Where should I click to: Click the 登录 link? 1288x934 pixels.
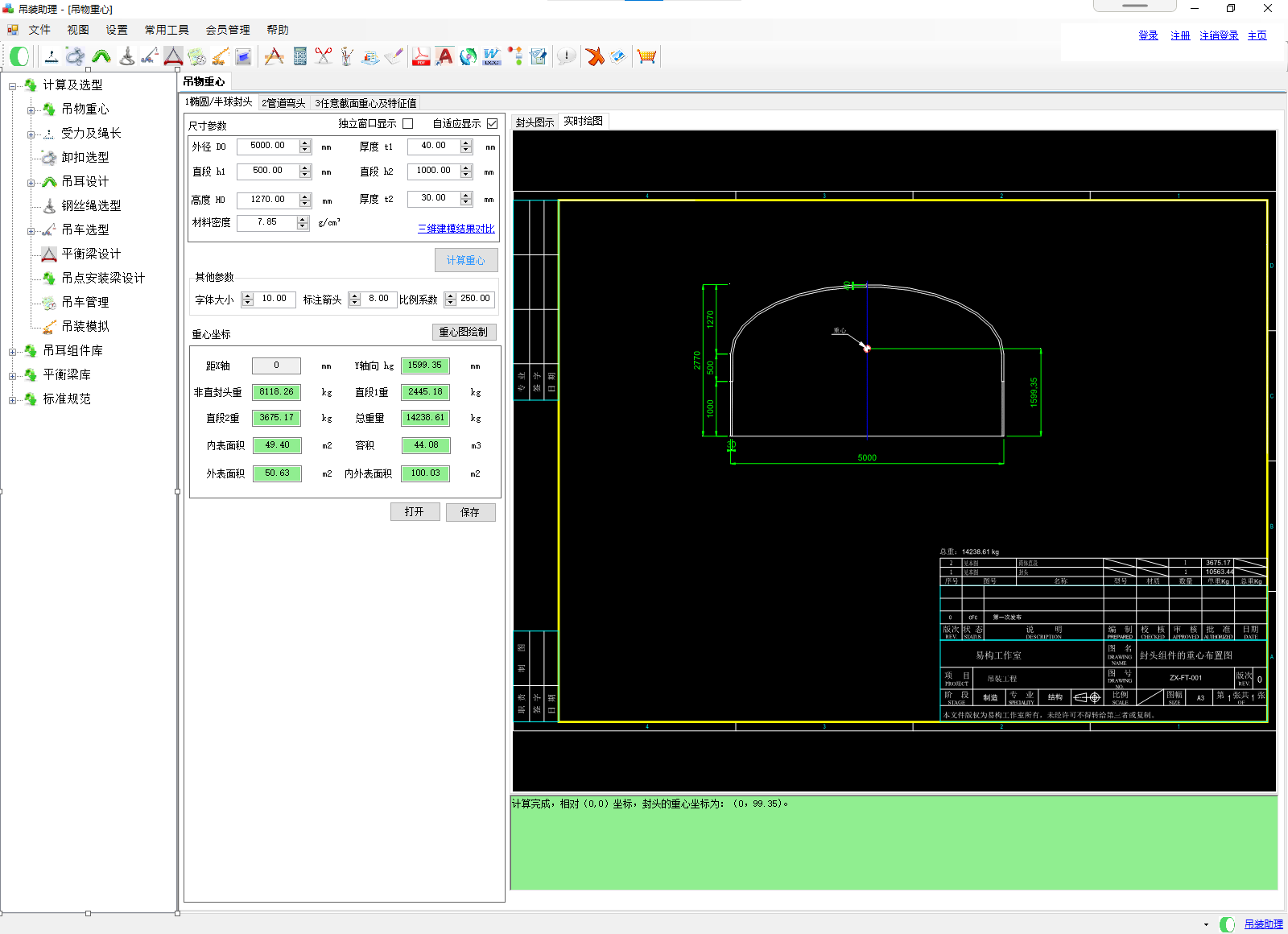coord(1148,35)
